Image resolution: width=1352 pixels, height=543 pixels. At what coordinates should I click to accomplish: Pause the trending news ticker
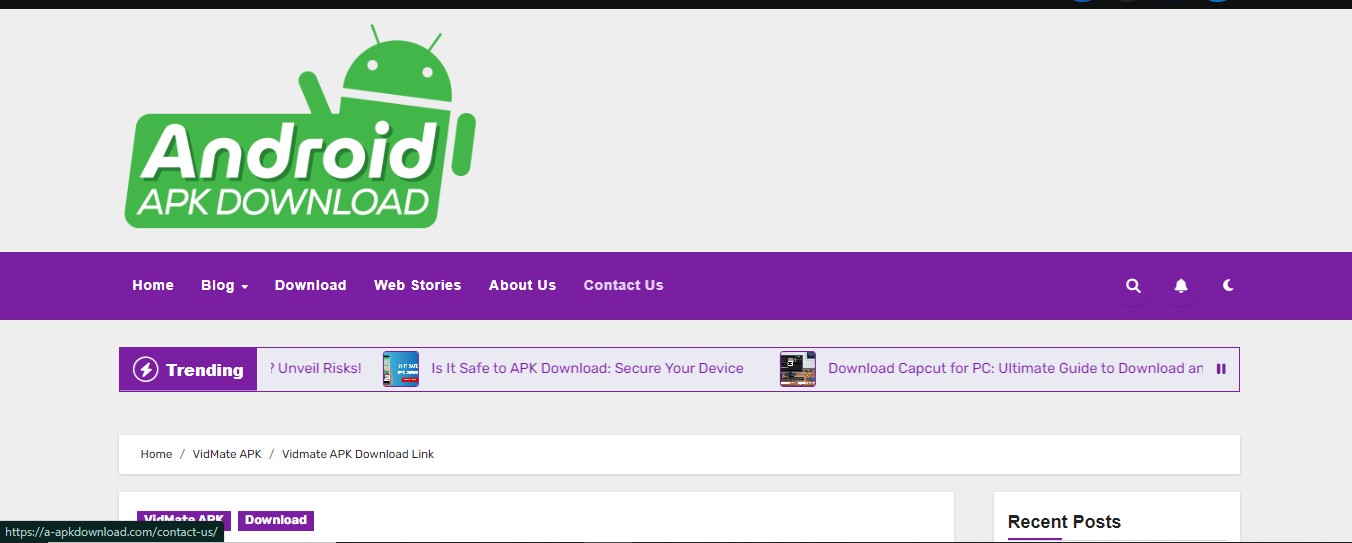tap(1221, 369)
